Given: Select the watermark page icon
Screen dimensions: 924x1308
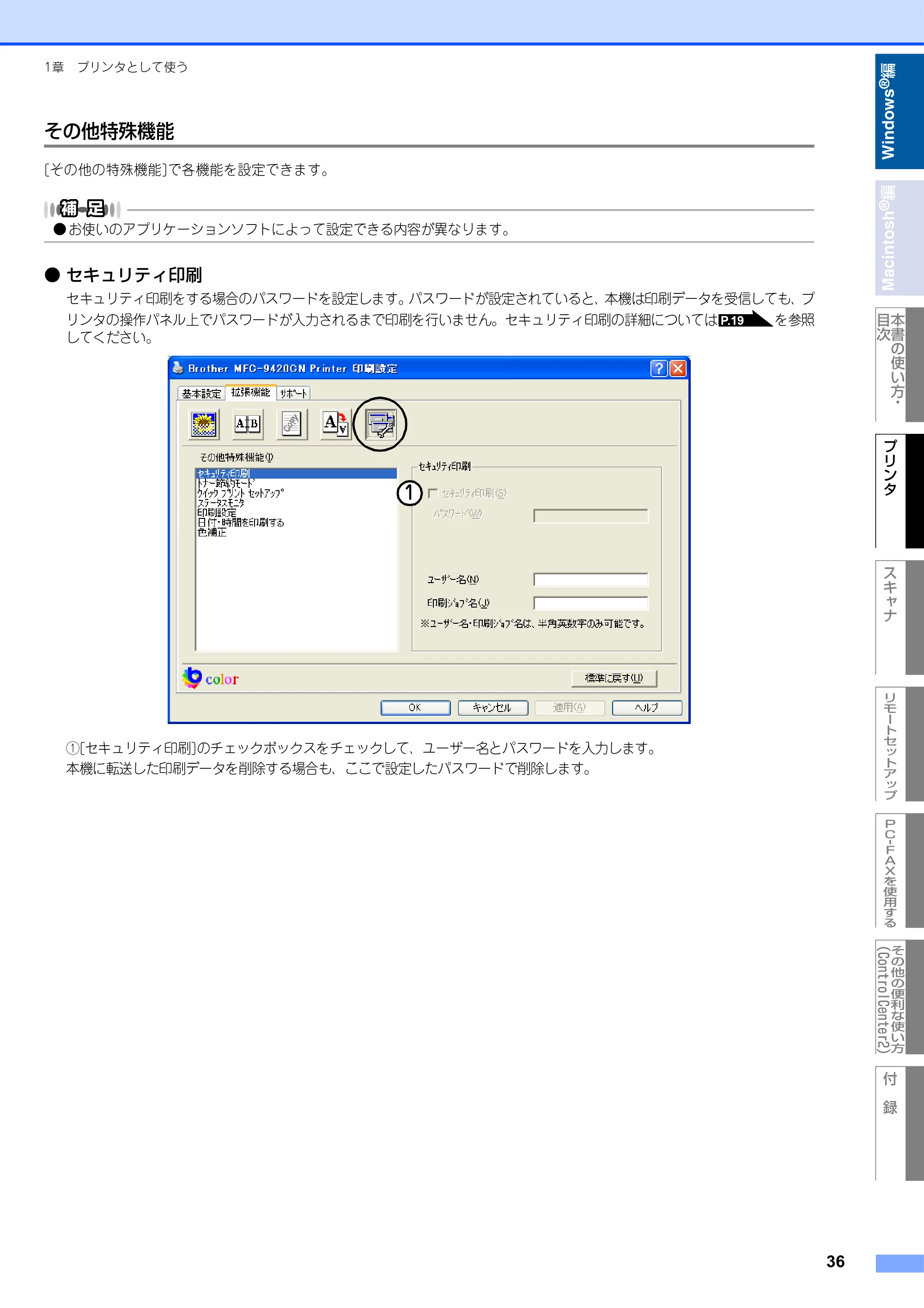Looking at the screenshot, I should pyautogui.click(x=292, y=424).
